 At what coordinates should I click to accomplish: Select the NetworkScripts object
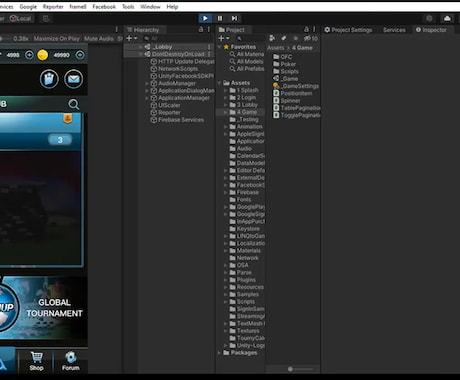[x=174, y=69]
